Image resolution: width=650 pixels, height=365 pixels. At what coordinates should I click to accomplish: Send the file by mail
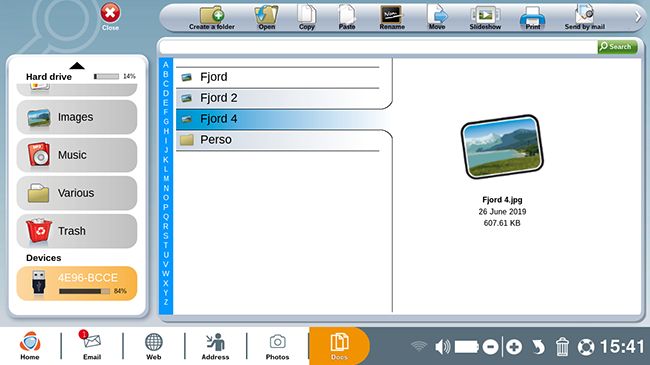click(585, 18)
